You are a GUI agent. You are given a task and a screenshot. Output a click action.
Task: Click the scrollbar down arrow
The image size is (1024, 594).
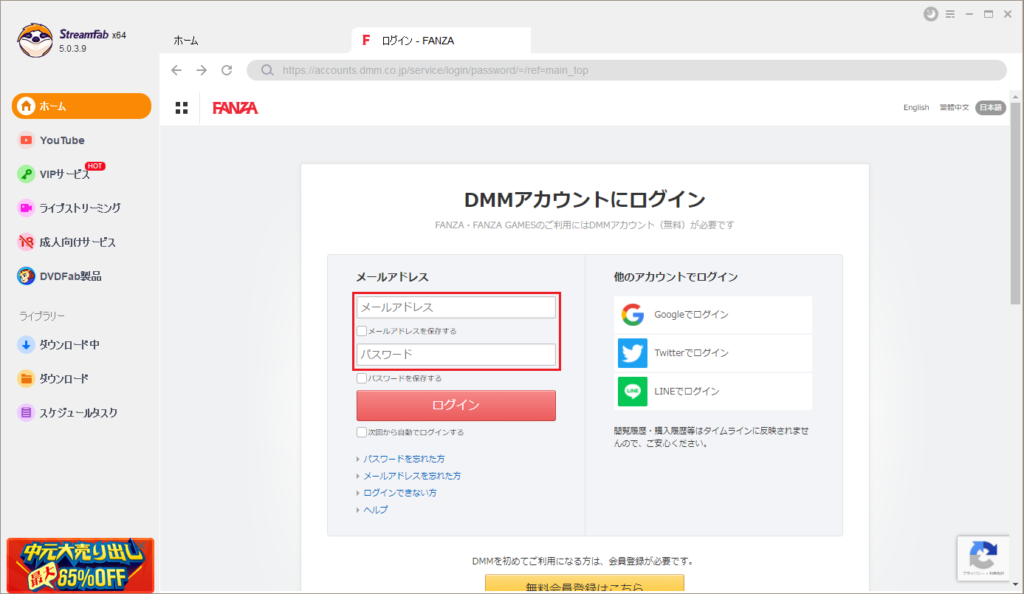pyautogui.click(x=1015, y=584)
